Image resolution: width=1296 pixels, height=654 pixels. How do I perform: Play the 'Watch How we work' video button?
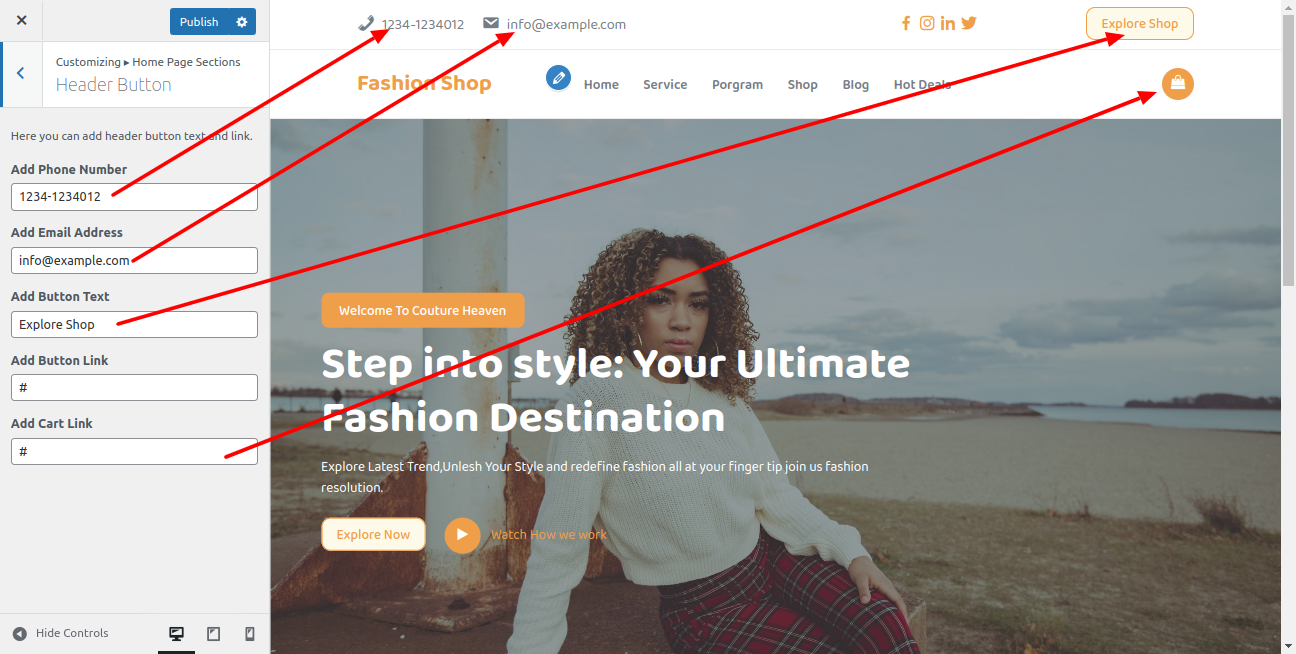tap(462, 535)
